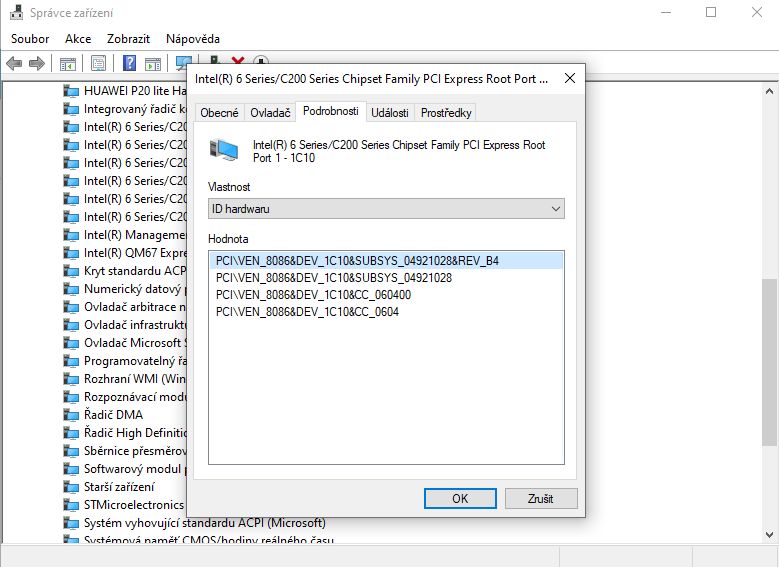Viewport: 779px width, 567px height.
Task: Open the Soubor menu
Action: pyautogui.click(x=30, y=39)
